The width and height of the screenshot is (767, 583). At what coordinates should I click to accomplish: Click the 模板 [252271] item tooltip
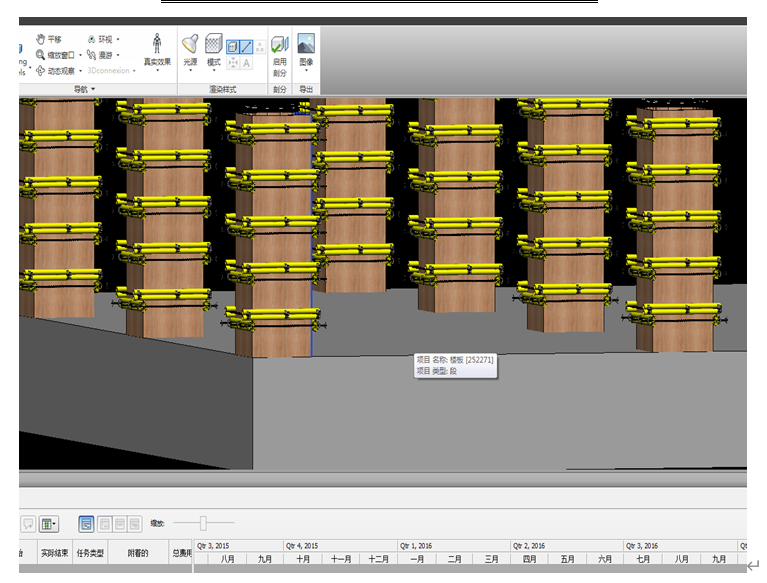tap(455, 365)
